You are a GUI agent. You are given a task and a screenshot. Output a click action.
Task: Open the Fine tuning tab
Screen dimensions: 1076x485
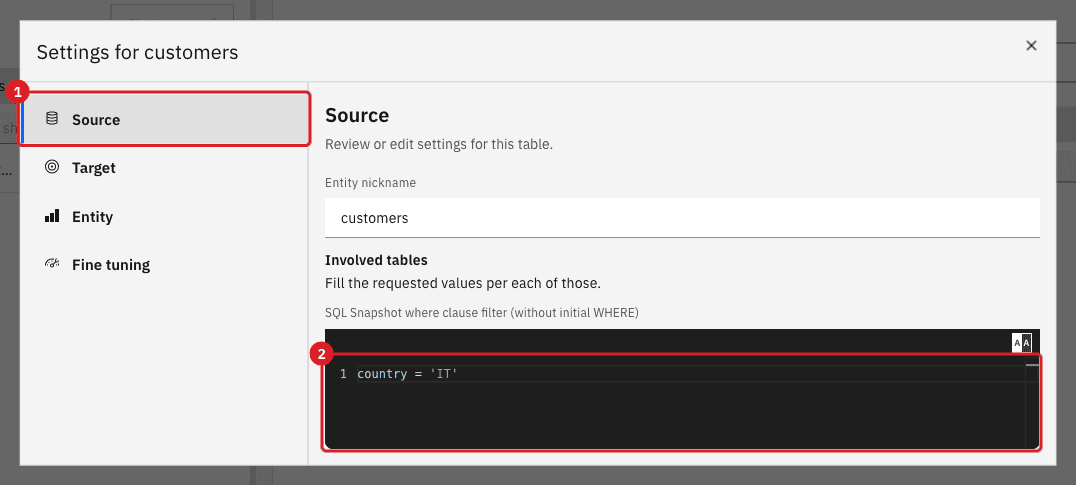tap(165, 265)
